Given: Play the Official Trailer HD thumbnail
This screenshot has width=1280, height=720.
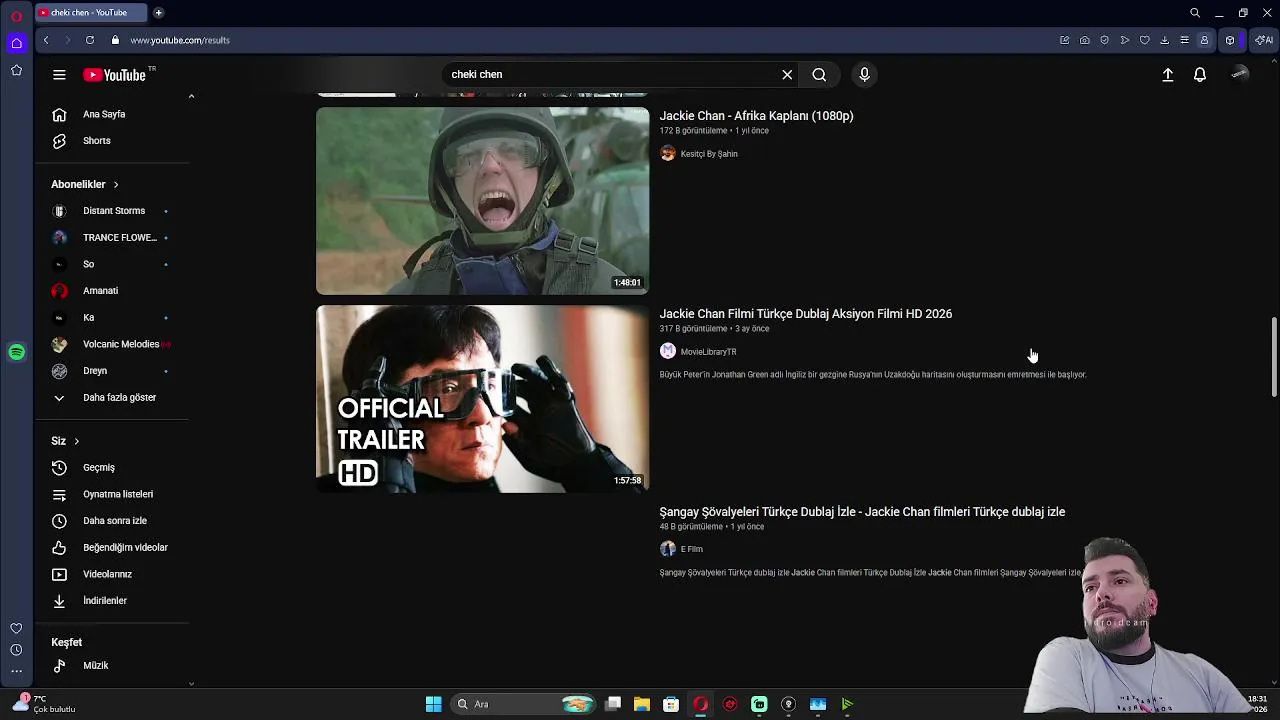Looking at the screenshot, I should point(483,399).
